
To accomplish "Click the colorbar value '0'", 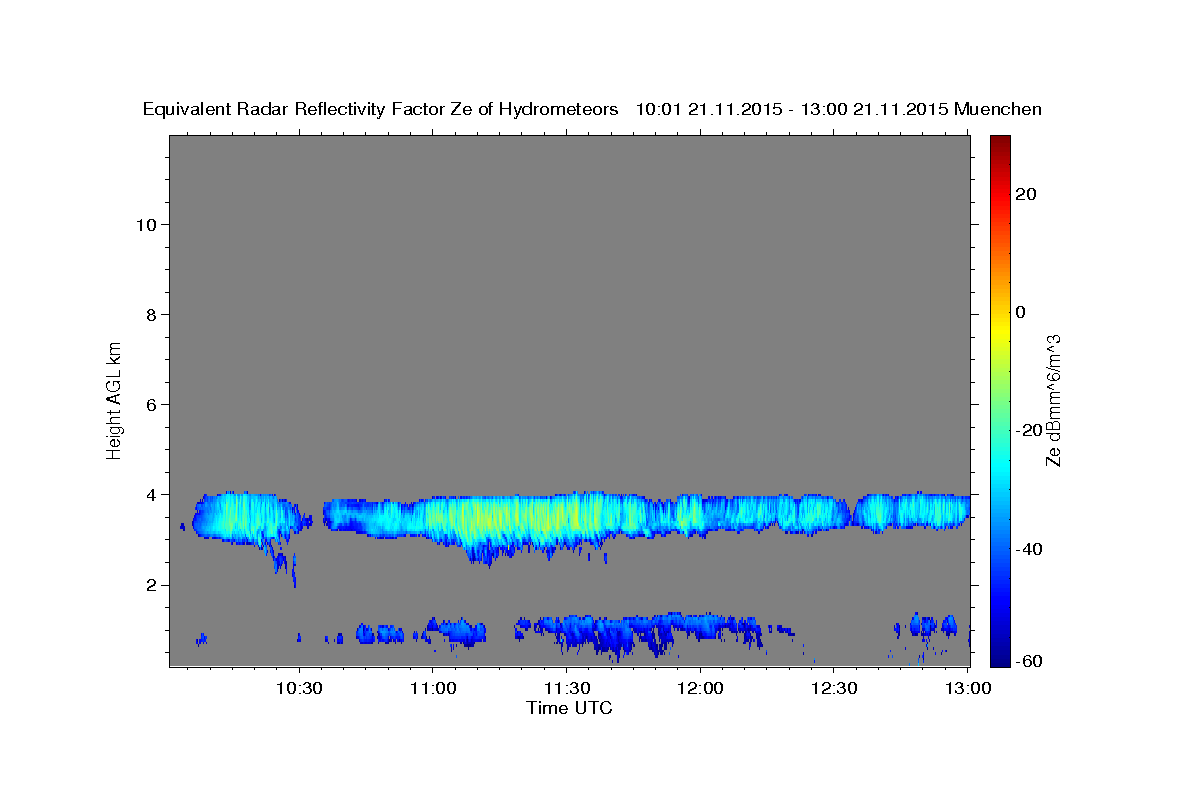I will click(1021, 312).
